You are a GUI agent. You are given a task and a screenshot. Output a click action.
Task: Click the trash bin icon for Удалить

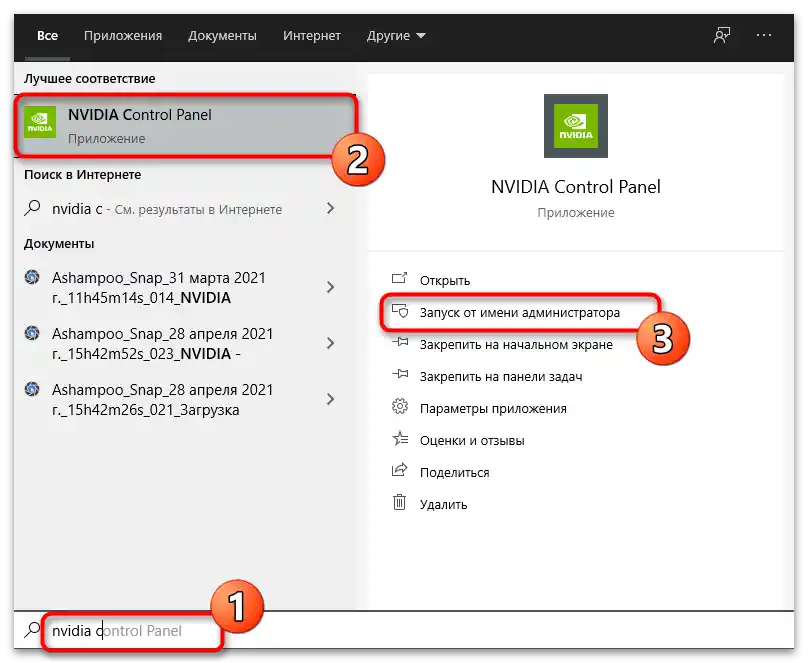click(x=399, y=502)
